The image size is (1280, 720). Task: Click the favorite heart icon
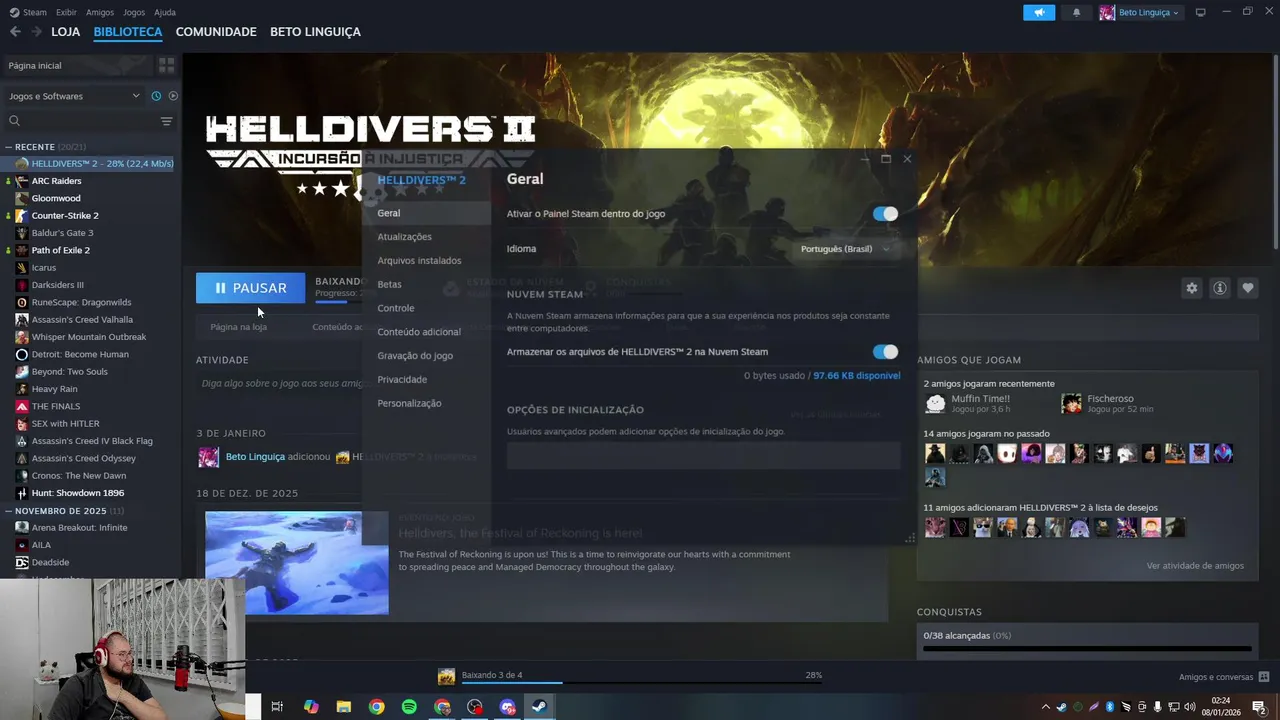tap(1247, 288)
